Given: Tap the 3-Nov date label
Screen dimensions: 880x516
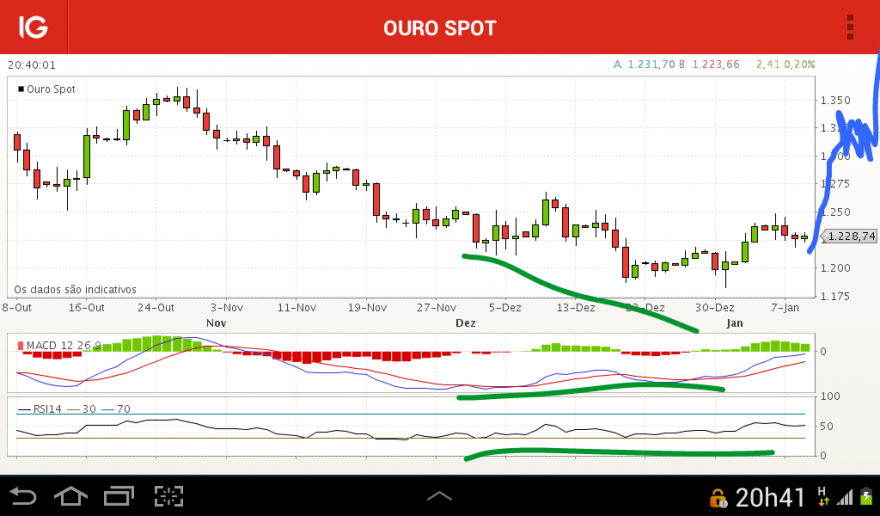Looking at the screenshot, I should tap(227, 307).
